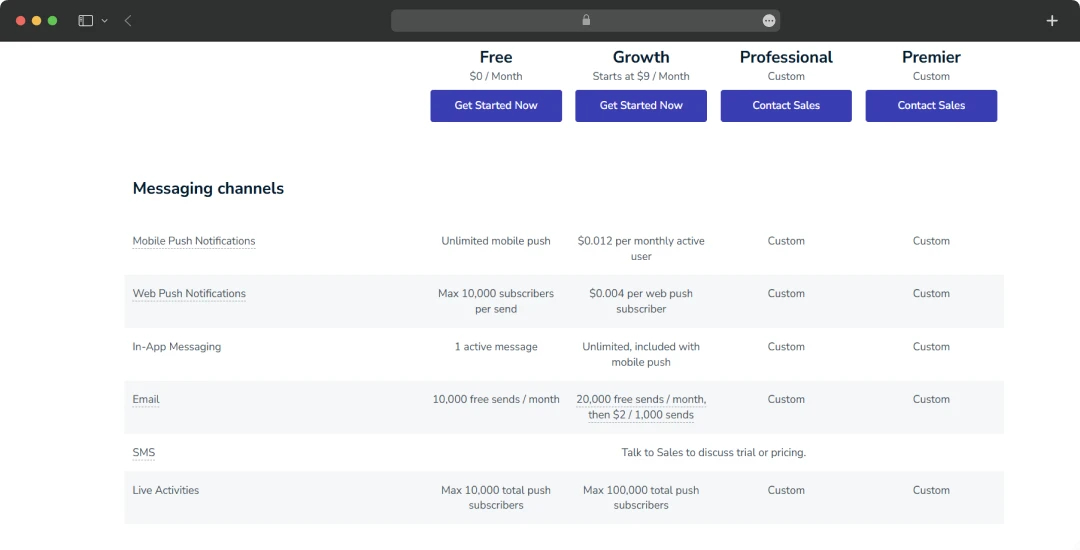Click the 1 active message cell

pyautogui.click(x=496, y=346)
